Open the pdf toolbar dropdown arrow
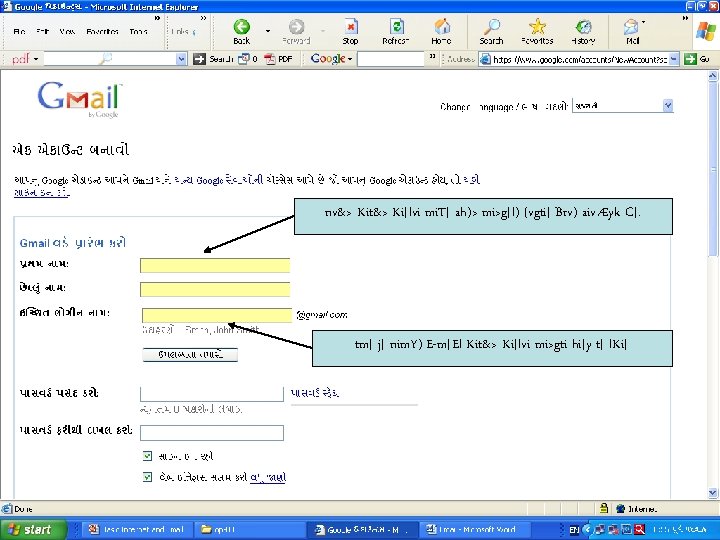The image size is (720, 540). (x=35, y=59)
